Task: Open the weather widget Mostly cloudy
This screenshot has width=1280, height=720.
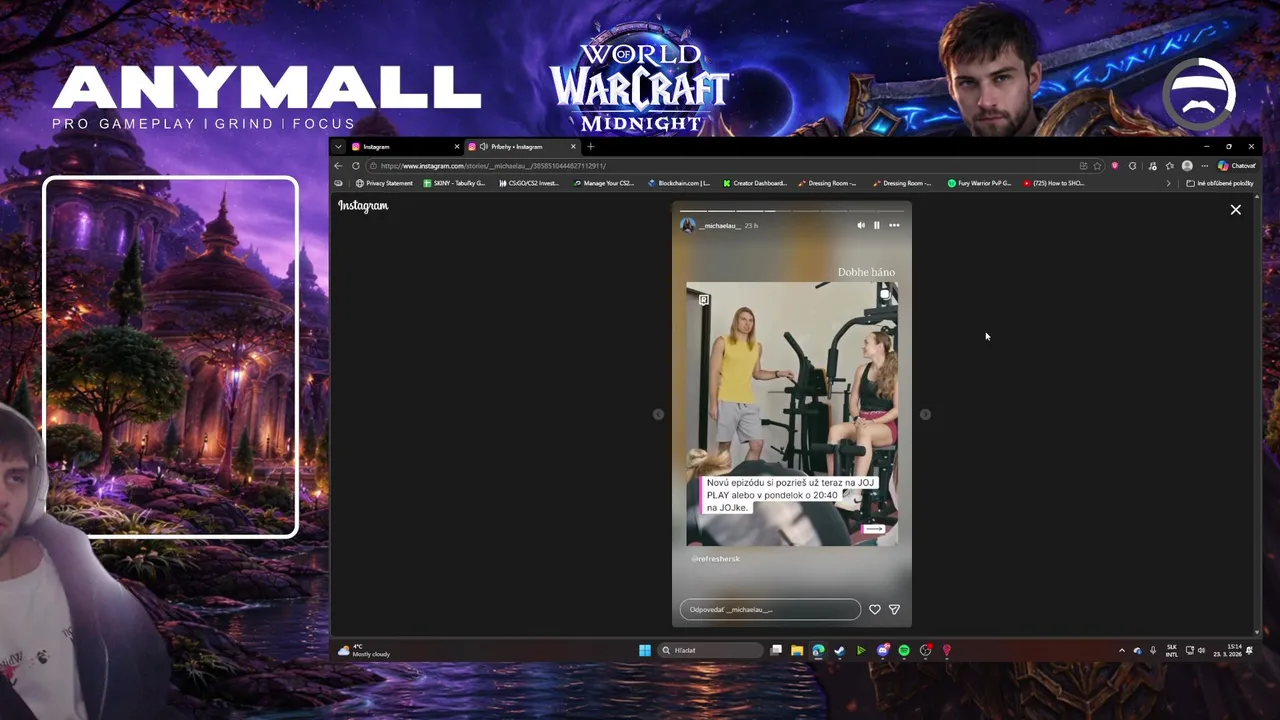Action: click(364, 650)
